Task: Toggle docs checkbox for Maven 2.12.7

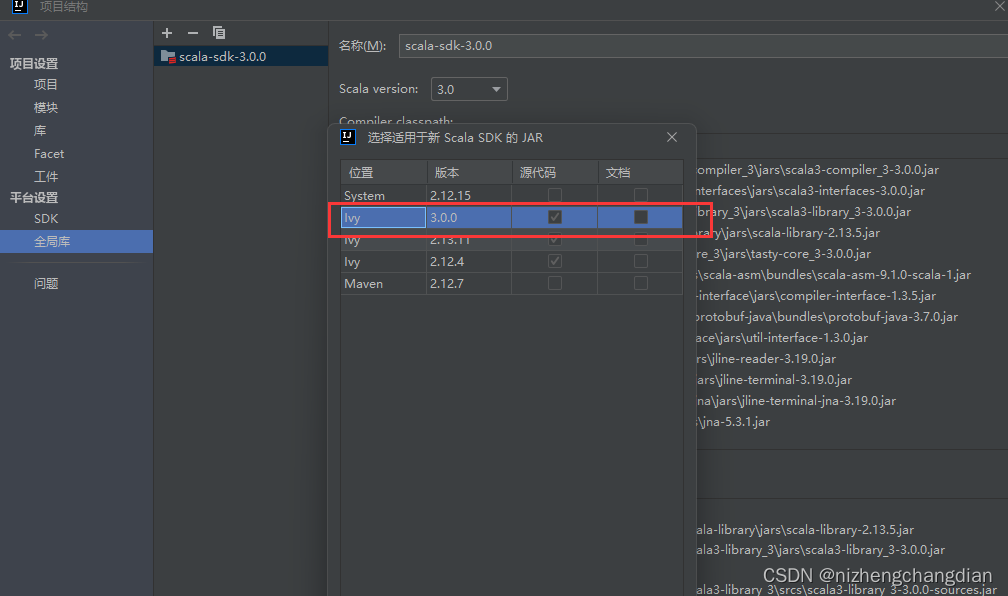Action: (641, 283)
